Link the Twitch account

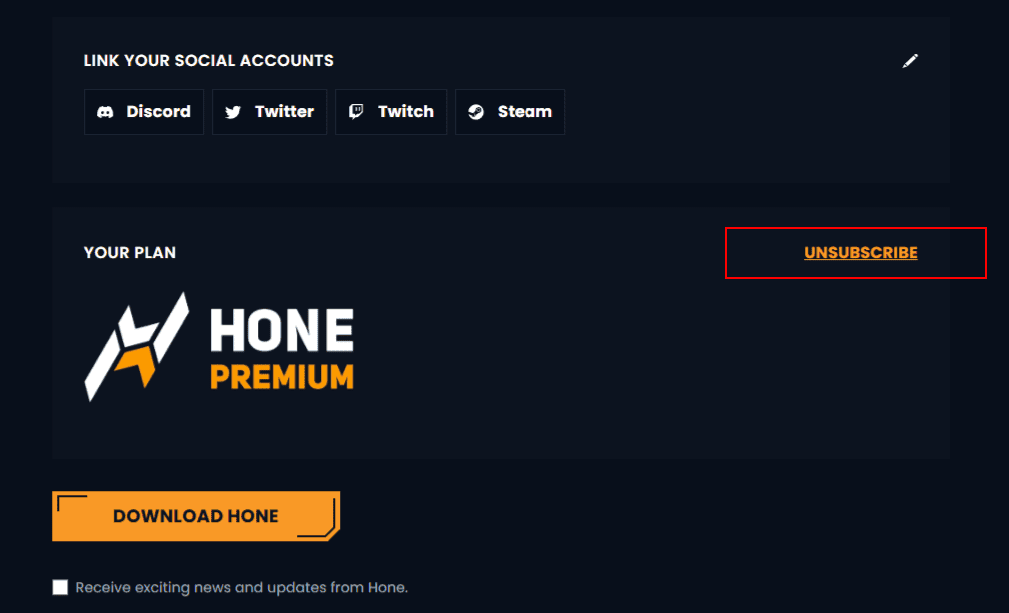(391, 112)
